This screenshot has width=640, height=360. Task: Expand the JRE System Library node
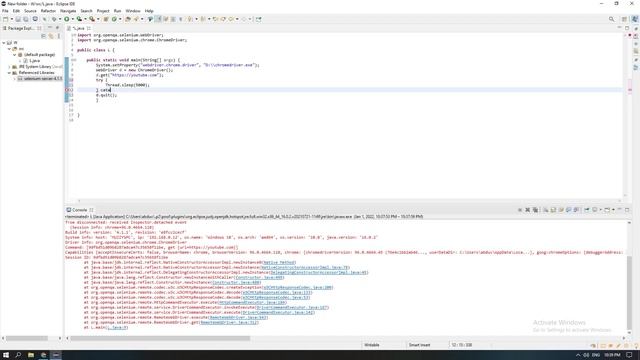pos(9,67)
